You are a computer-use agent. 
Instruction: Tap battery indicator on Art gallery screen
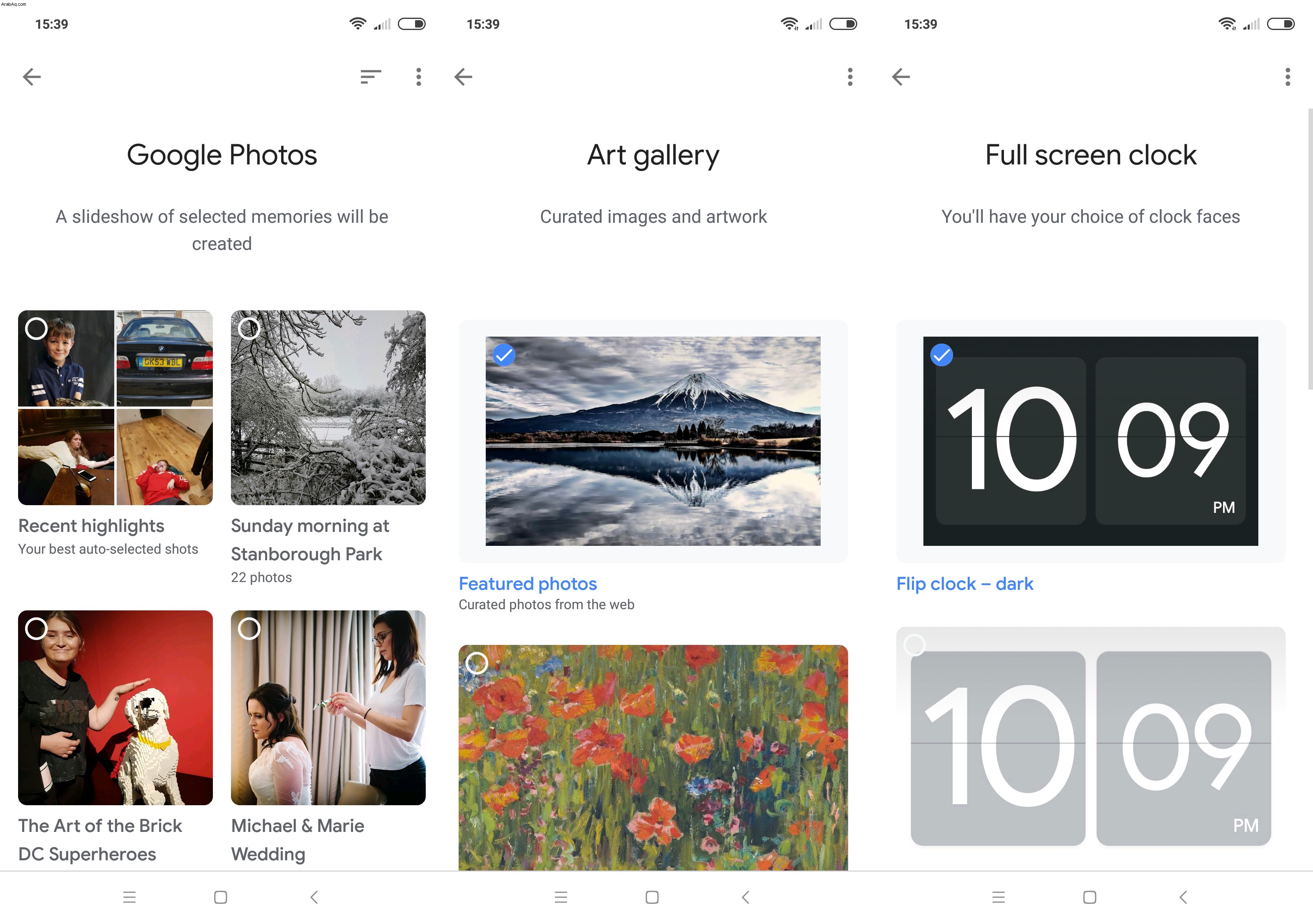843,23
